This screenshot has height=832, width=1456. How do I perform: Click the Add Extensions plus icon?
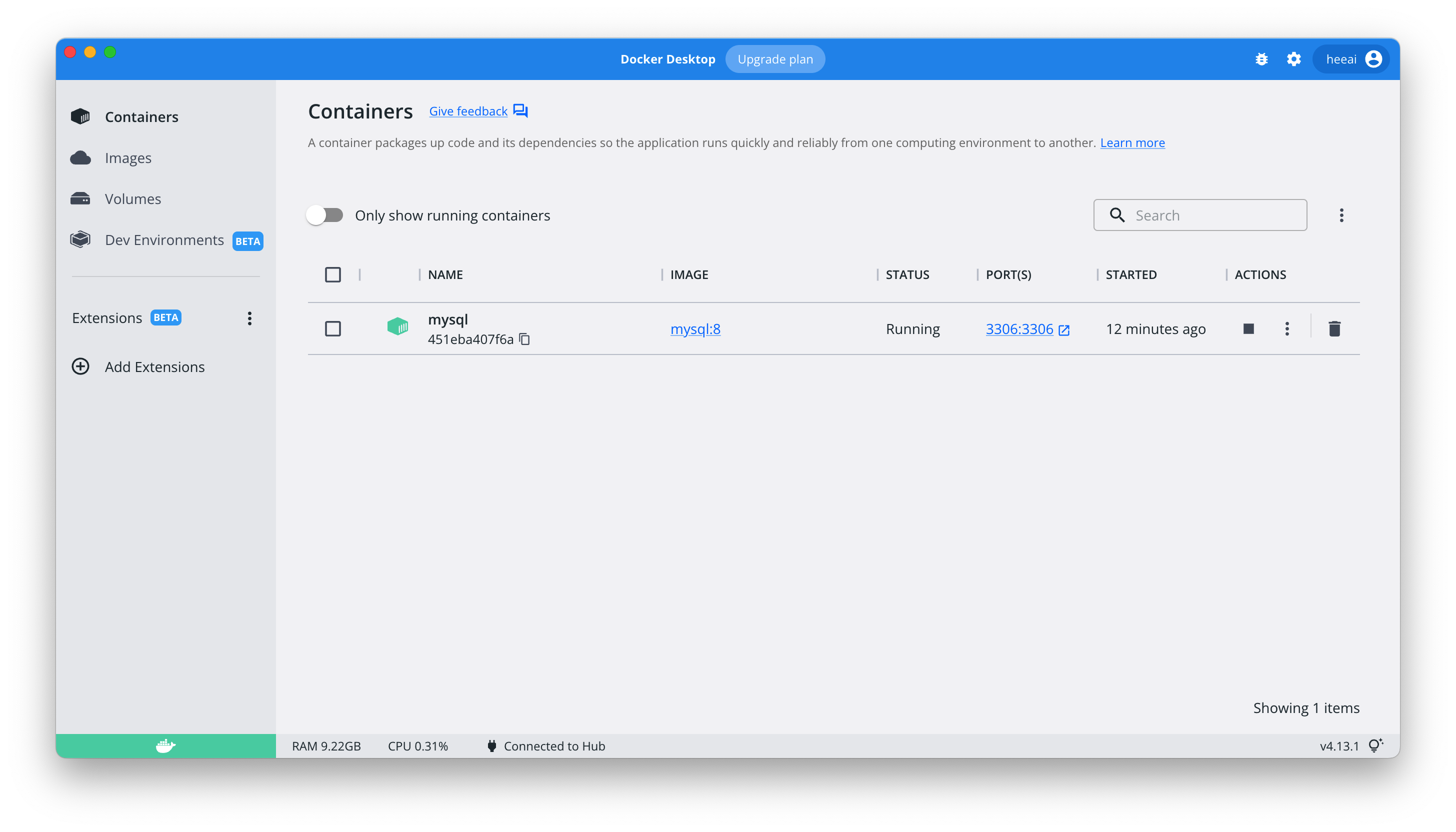(80, 367)
